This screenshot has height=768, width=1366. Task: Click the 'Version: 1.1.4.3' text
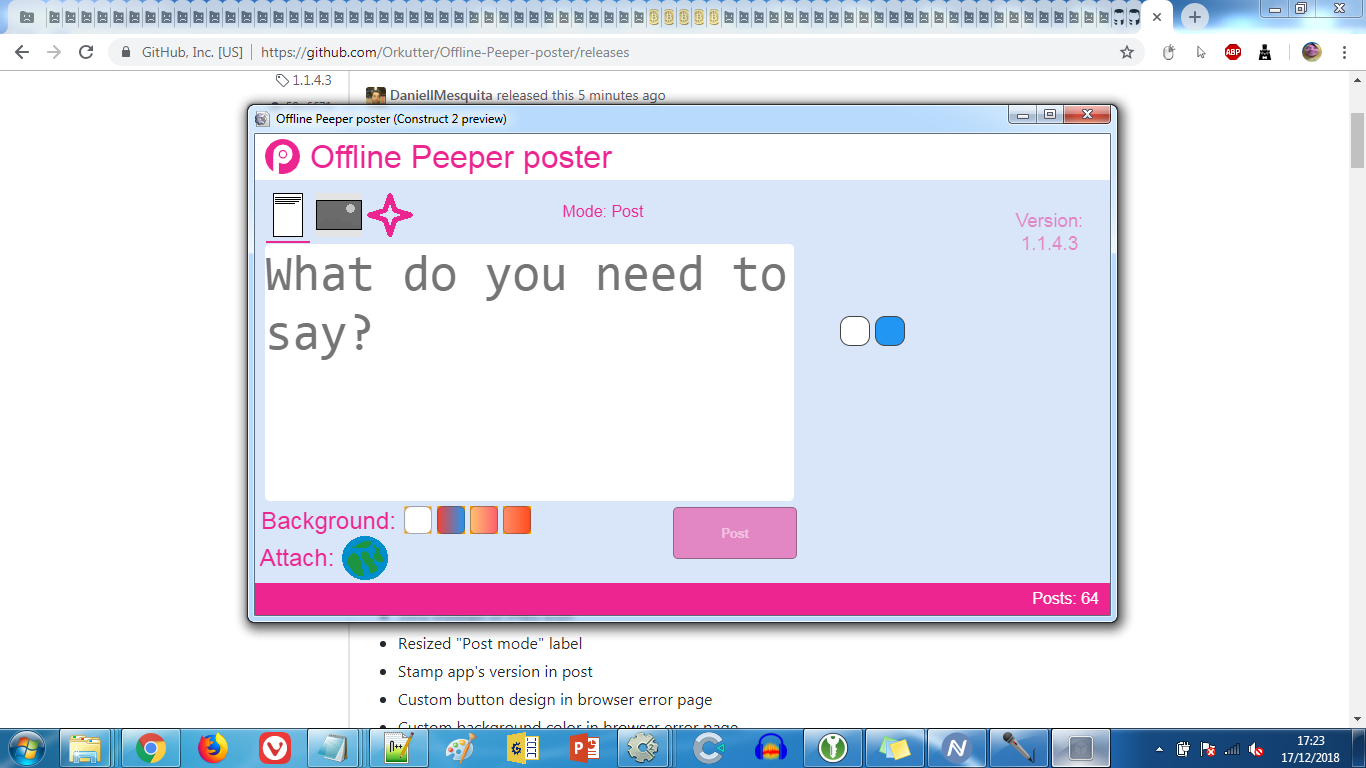coord(1049,232)
